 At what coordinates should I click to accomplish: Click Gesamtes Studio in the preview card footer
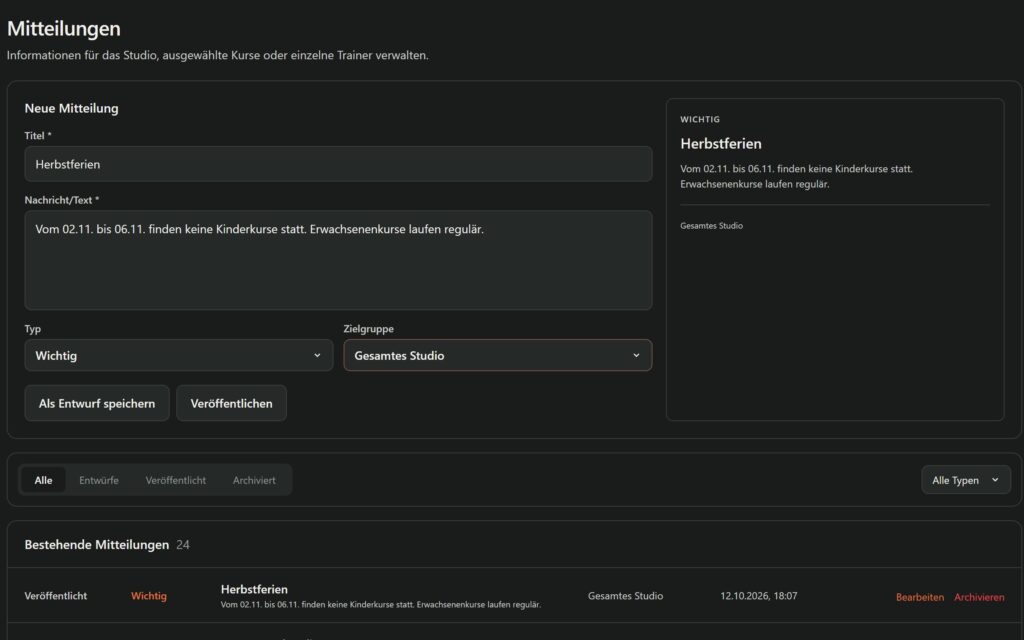tap(711, 225)
